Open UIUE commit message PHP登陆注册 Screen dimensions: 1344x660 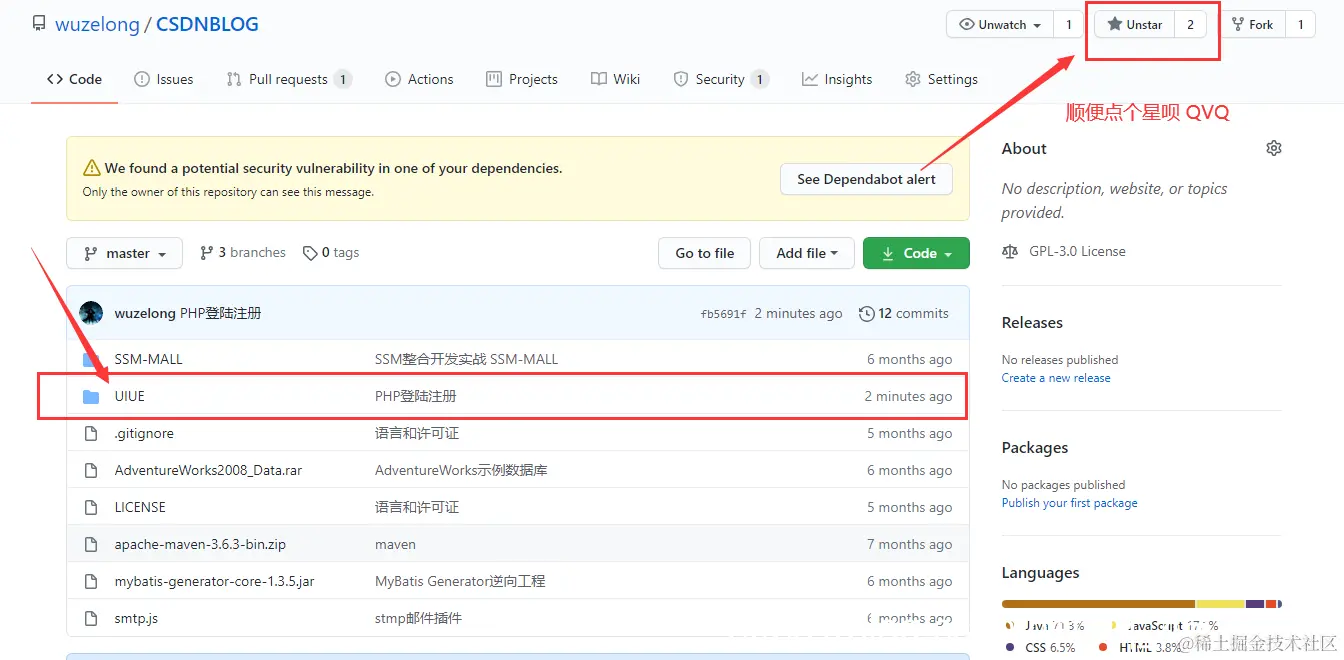coord(416,396)
